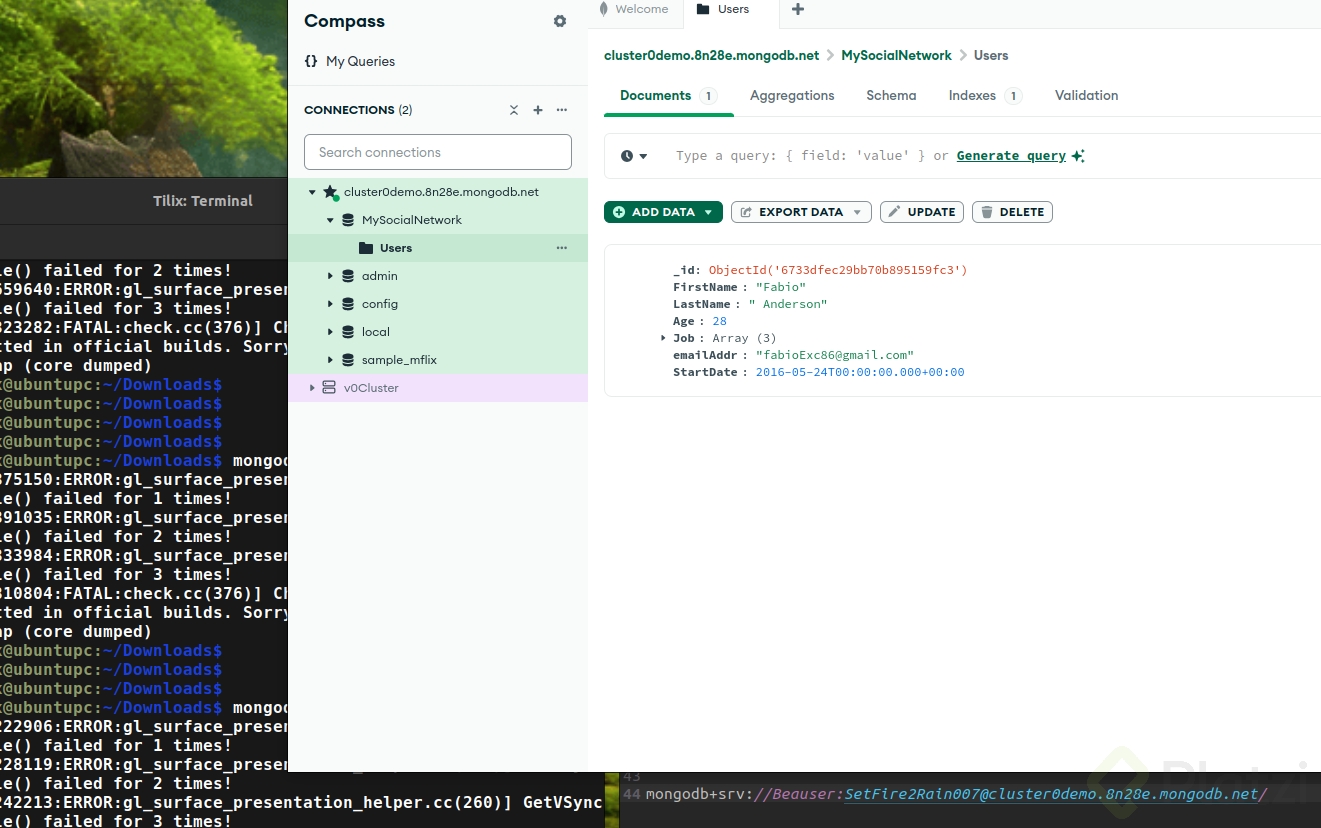Open Compass settings gear icon
The height and width of the screenshot is (828, 1321).
click(x=560, y=21)
